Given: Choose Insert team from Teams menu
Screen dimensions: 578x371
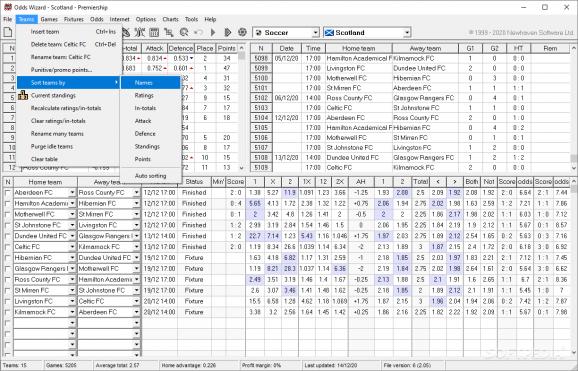Looking at the screenshot, I should tap(69, 32).
